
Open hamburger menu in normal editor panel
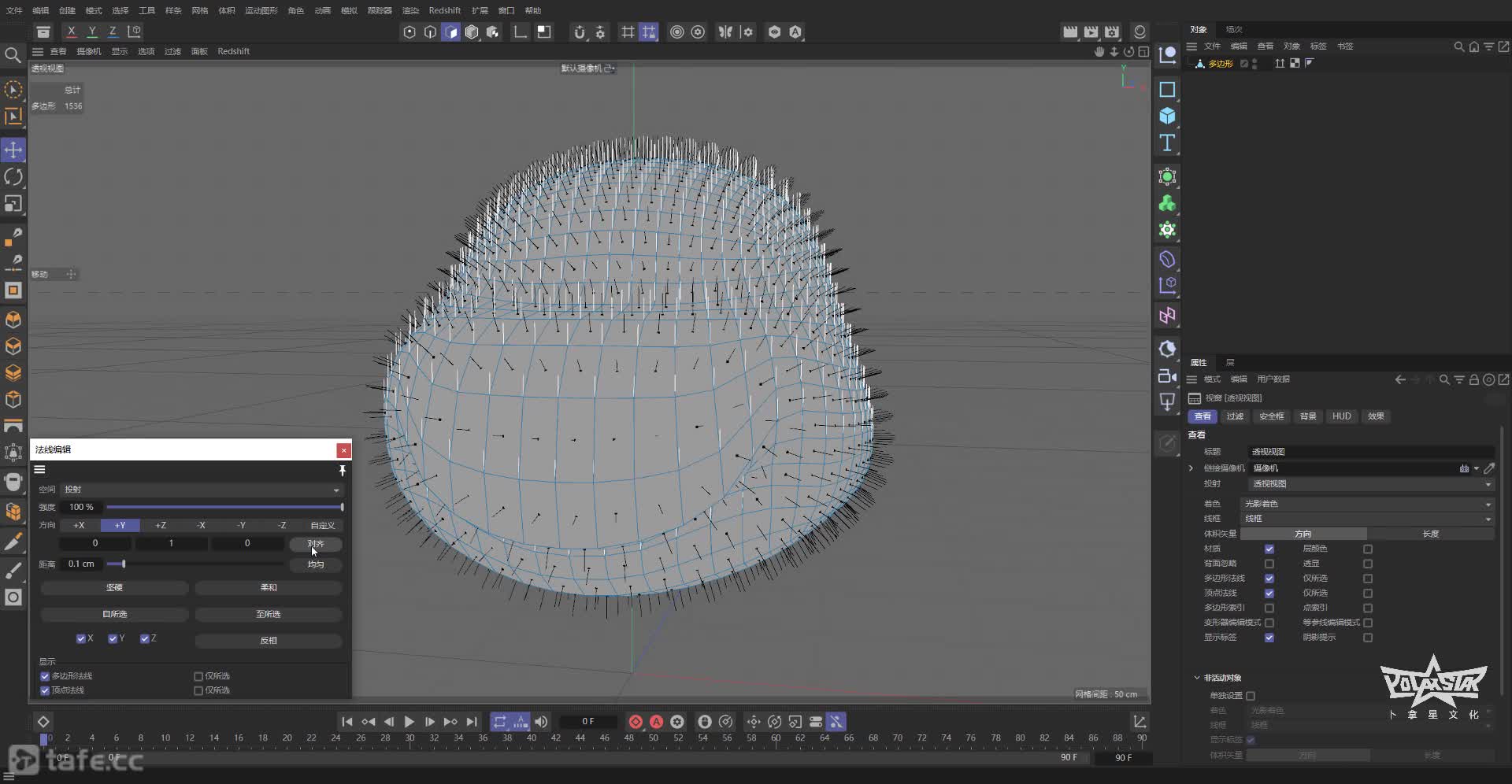39,470
